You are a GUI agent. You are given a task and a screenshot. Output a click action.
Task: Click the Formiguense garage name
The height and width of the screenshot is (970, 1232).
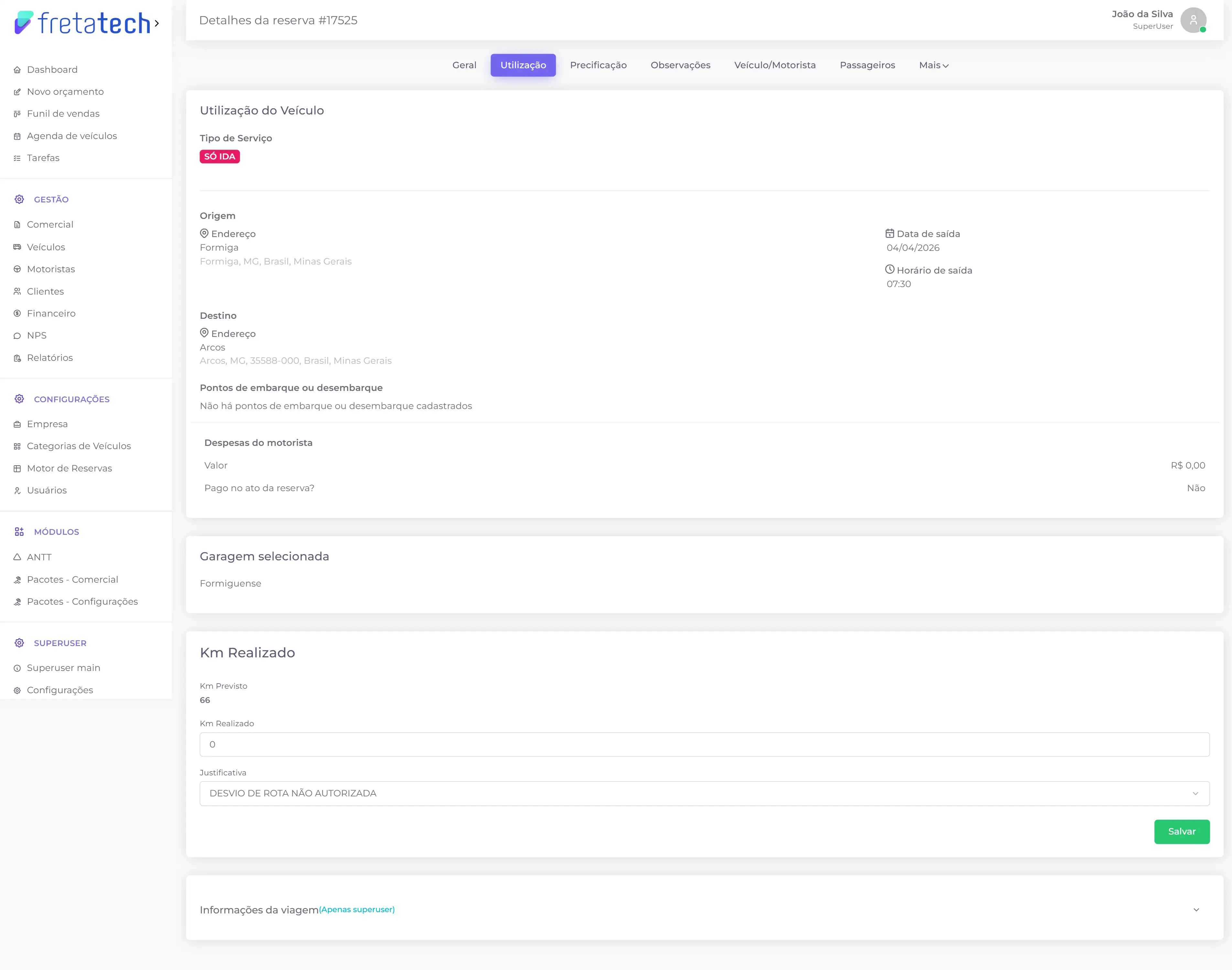(x=231, y=584)
